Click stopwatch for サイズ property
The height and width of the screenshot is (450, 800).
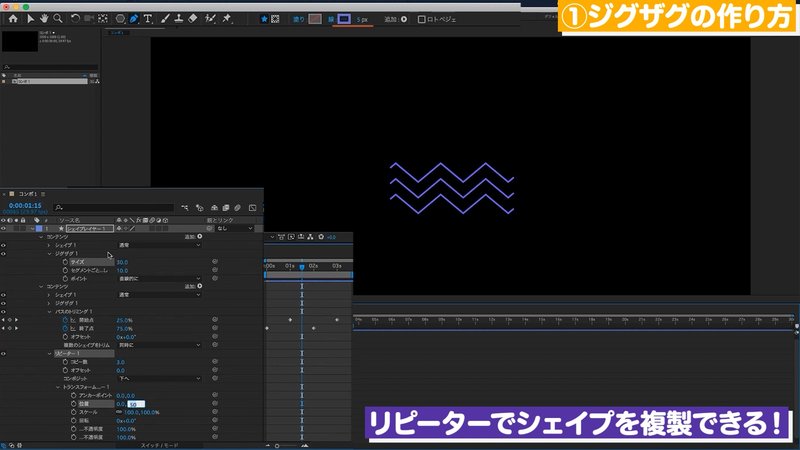(x=65, y=262)
